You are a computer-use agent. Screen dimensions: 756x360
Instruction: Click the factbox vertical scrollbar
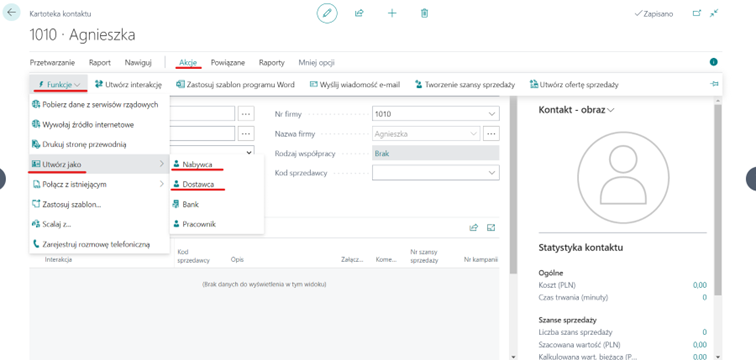[718, 200]
